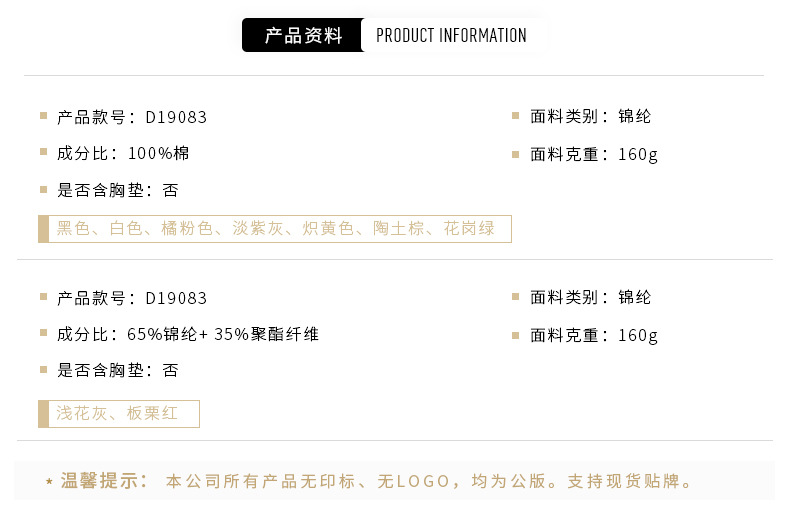Click square bullet beside 成分比 100%棉
The width and height of the screenshot is (790, 518).
43,153
